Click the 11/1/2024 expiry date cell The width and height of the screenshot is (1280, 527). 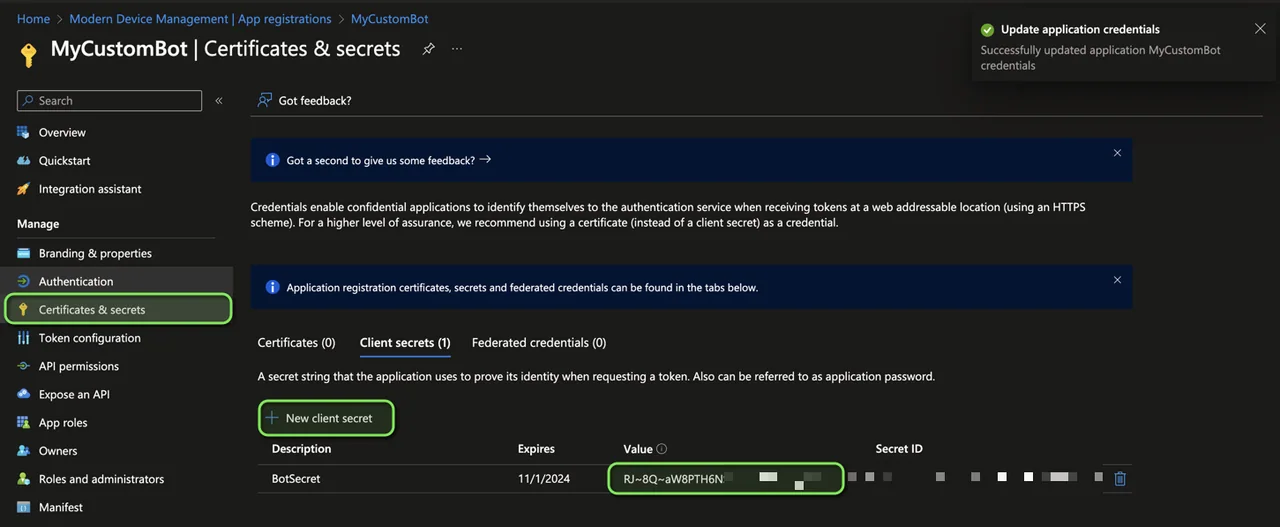coord(544,479)
